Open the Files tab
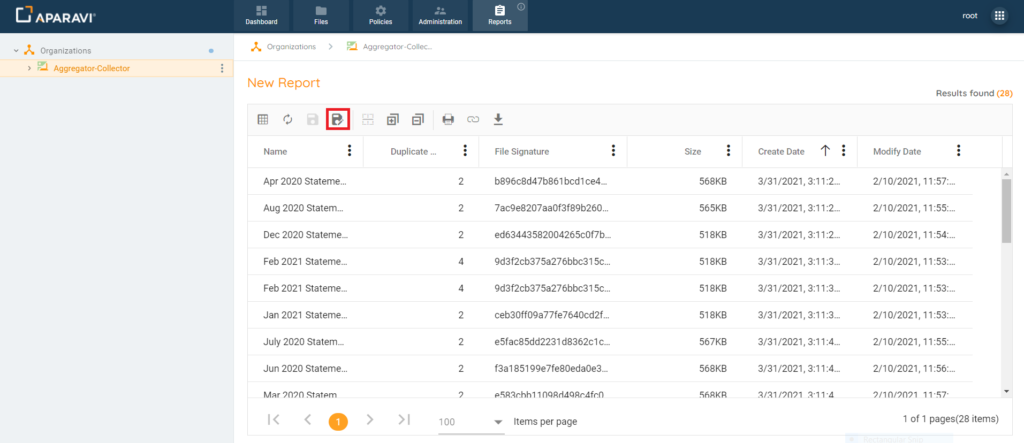The width and height of the screenshot is (1024, 443). point(321,16)
